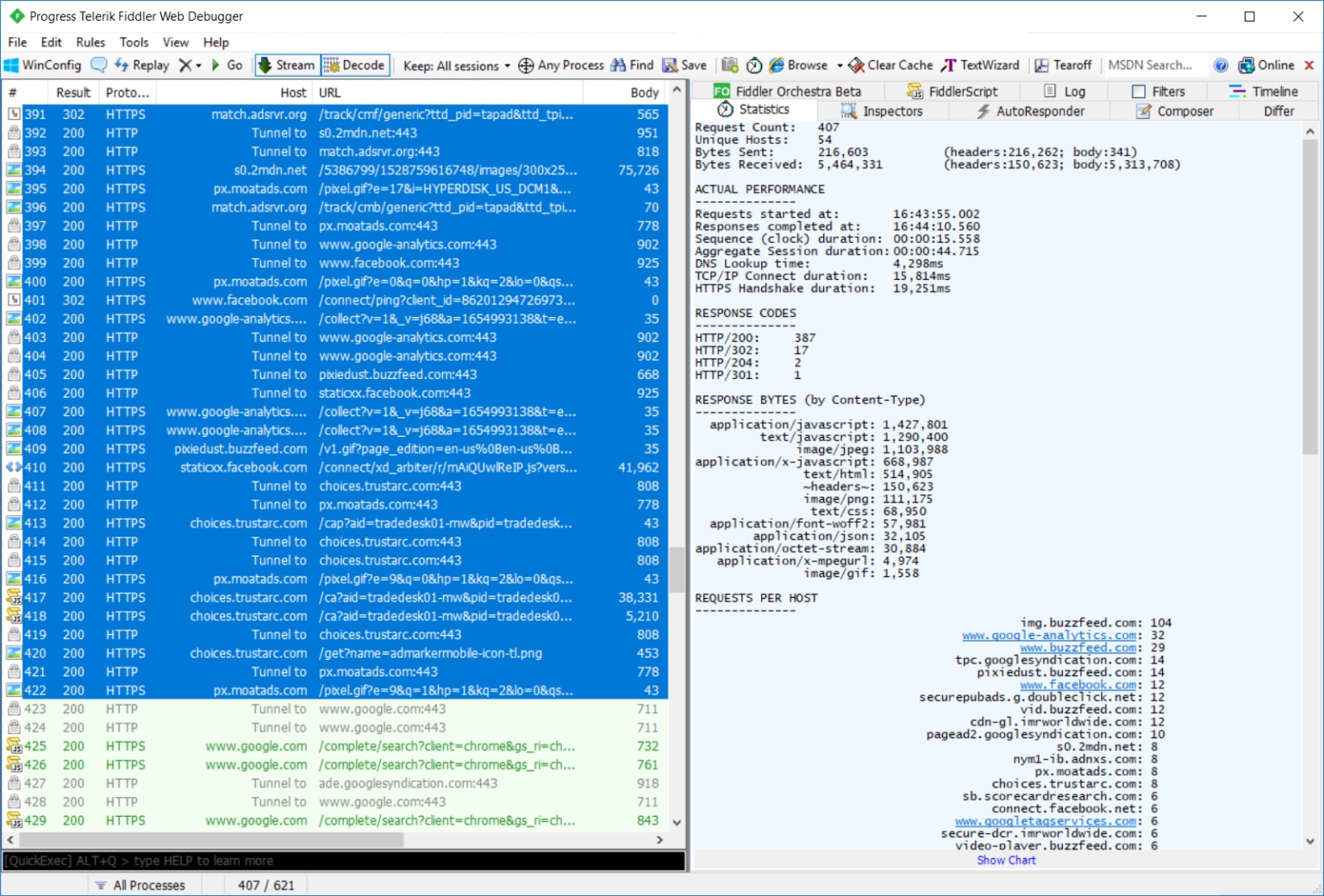Open the www.googletagservices.com host link
1324x896 pixels.
1046,821
